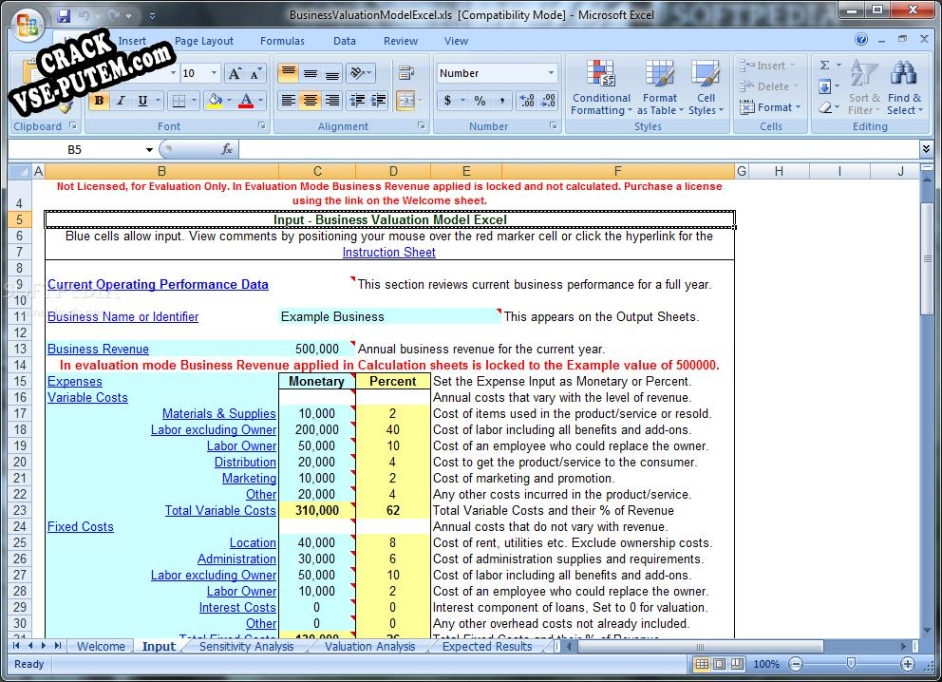Open the Data ribbon tab

coord(344,41)
